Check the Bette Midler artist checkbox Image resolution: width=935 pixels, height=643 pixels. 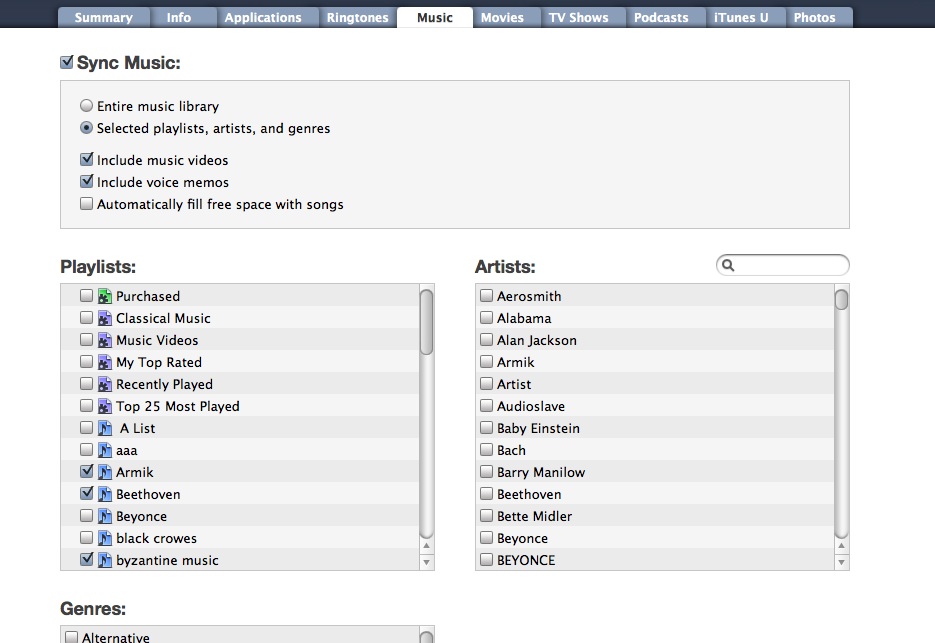click(487, 515)
